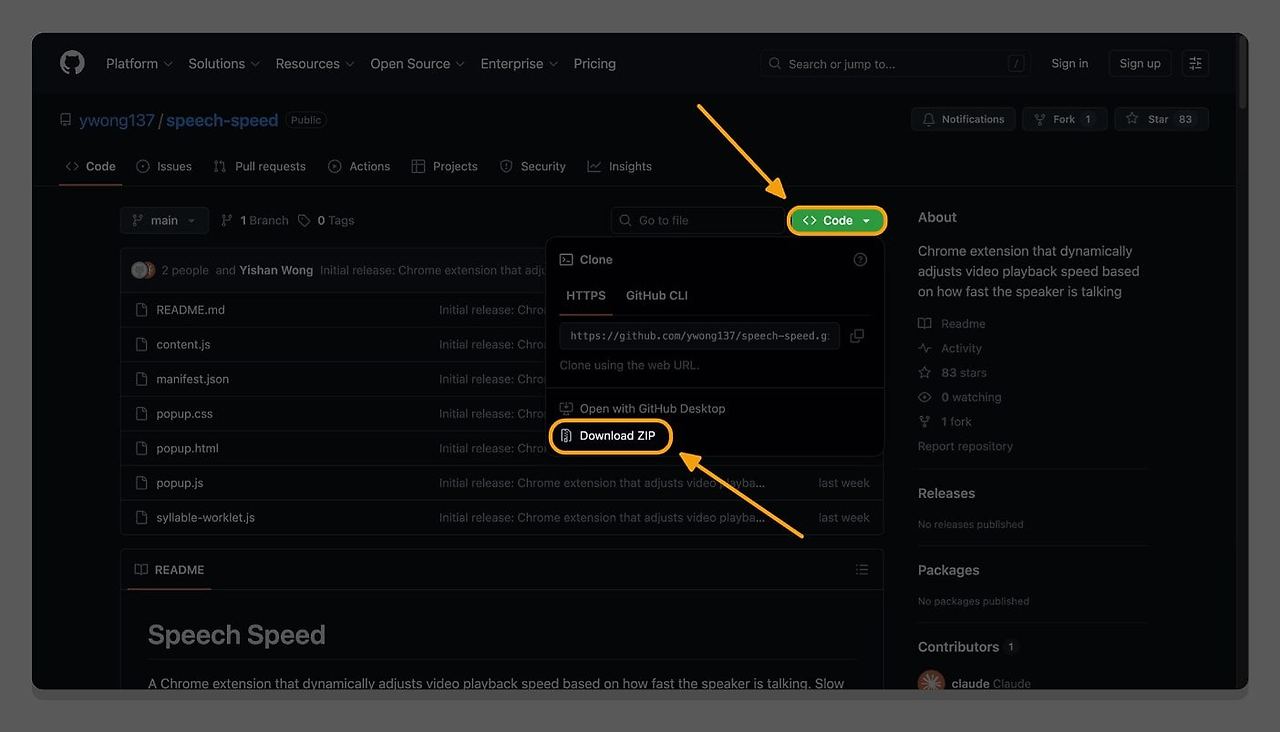
Task: View the 83 stars link
Action: pos(952,373)
